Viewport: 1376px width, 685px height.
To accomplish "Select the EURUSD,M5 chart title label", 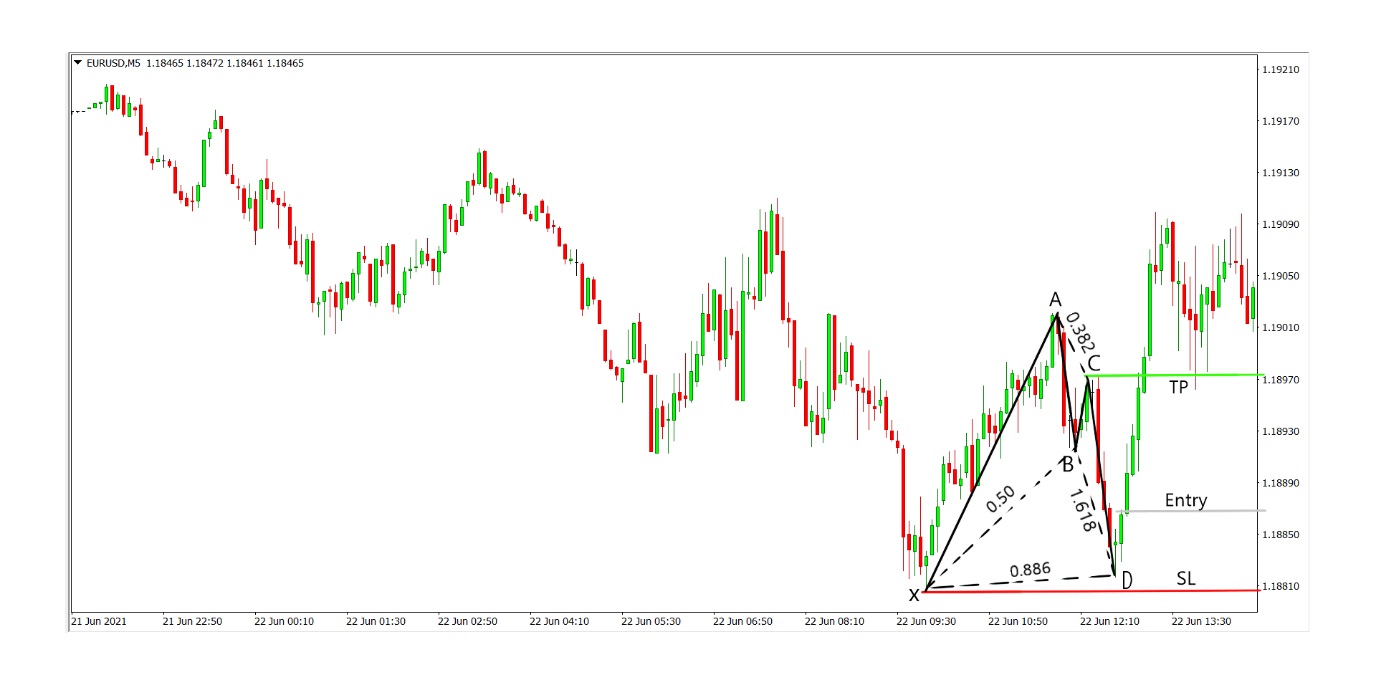I will 114,61.
